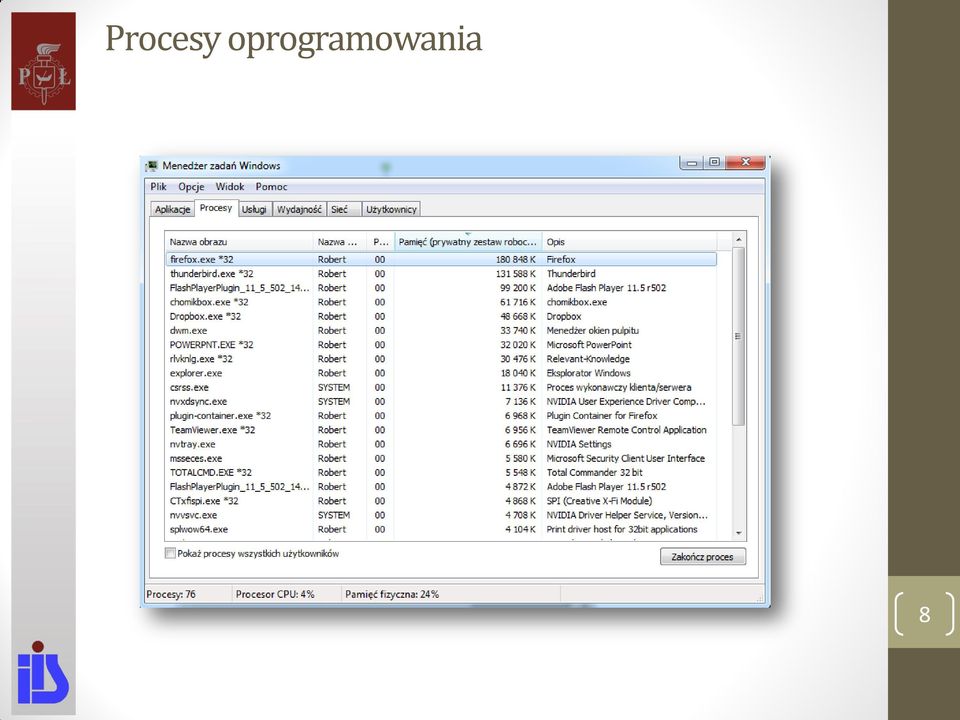Click the 131 588 K memory value
This screenshot has height=720, width=960.
pyautogui.click(x=516, y=274)
